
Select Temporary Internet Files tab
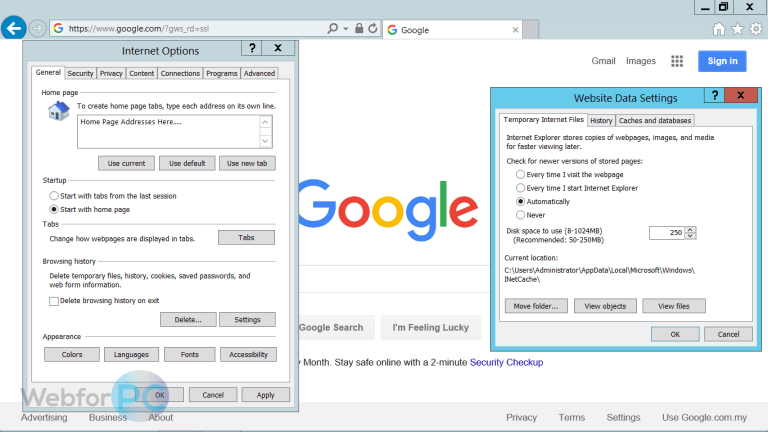tap(544, 120)
